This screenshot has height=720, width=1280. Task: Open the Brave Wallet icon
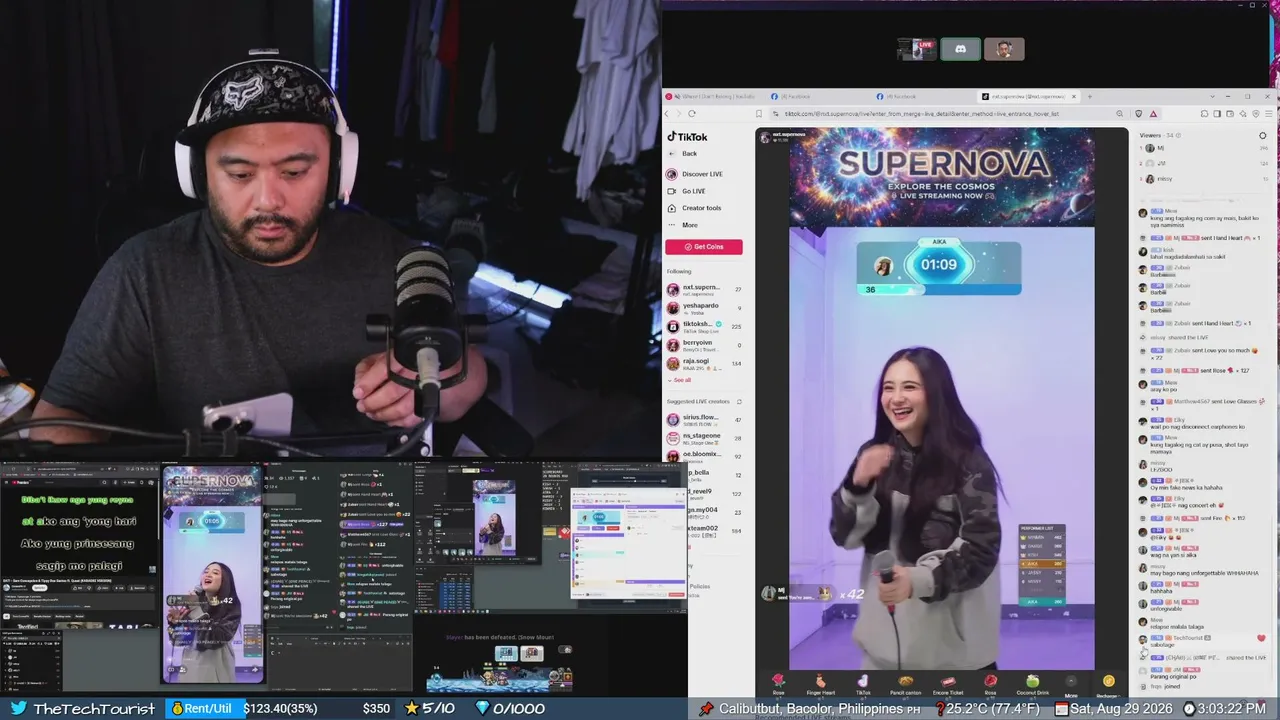coord(1229,114)
